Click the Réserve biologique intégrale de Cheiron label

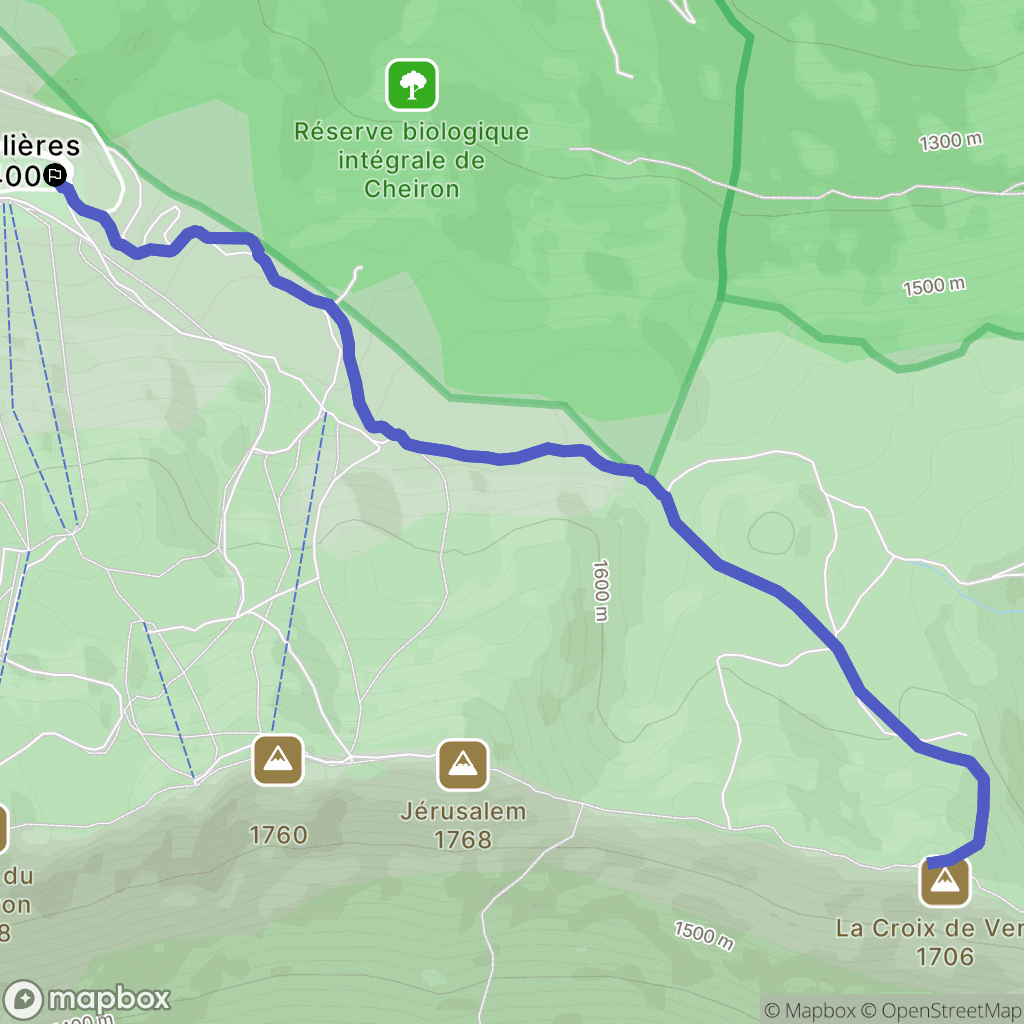(x=411, y=160)
